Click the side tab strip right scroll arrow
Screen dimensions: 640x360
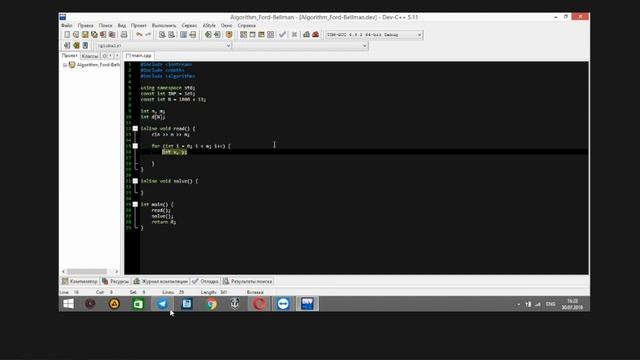pyautogui.click(x=117, y=56)
